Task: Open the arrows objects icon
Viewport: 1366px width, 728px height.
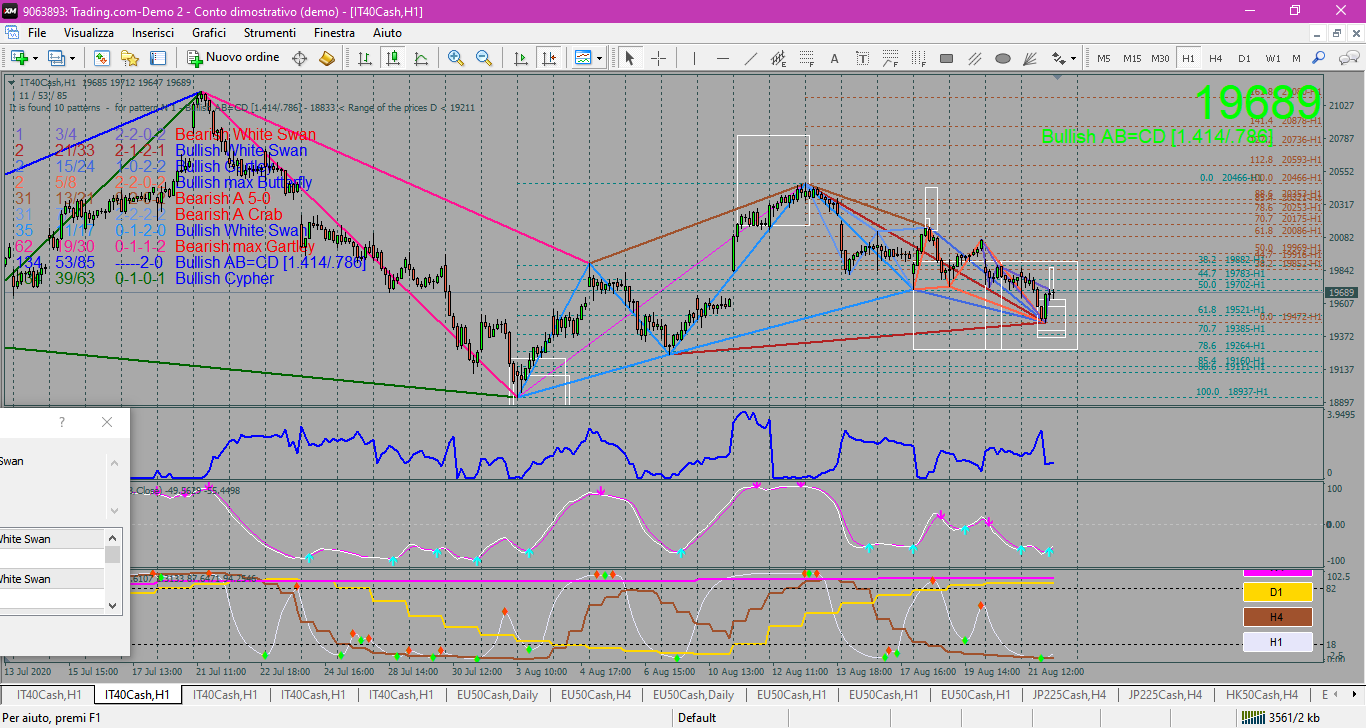Action: 1058,58
